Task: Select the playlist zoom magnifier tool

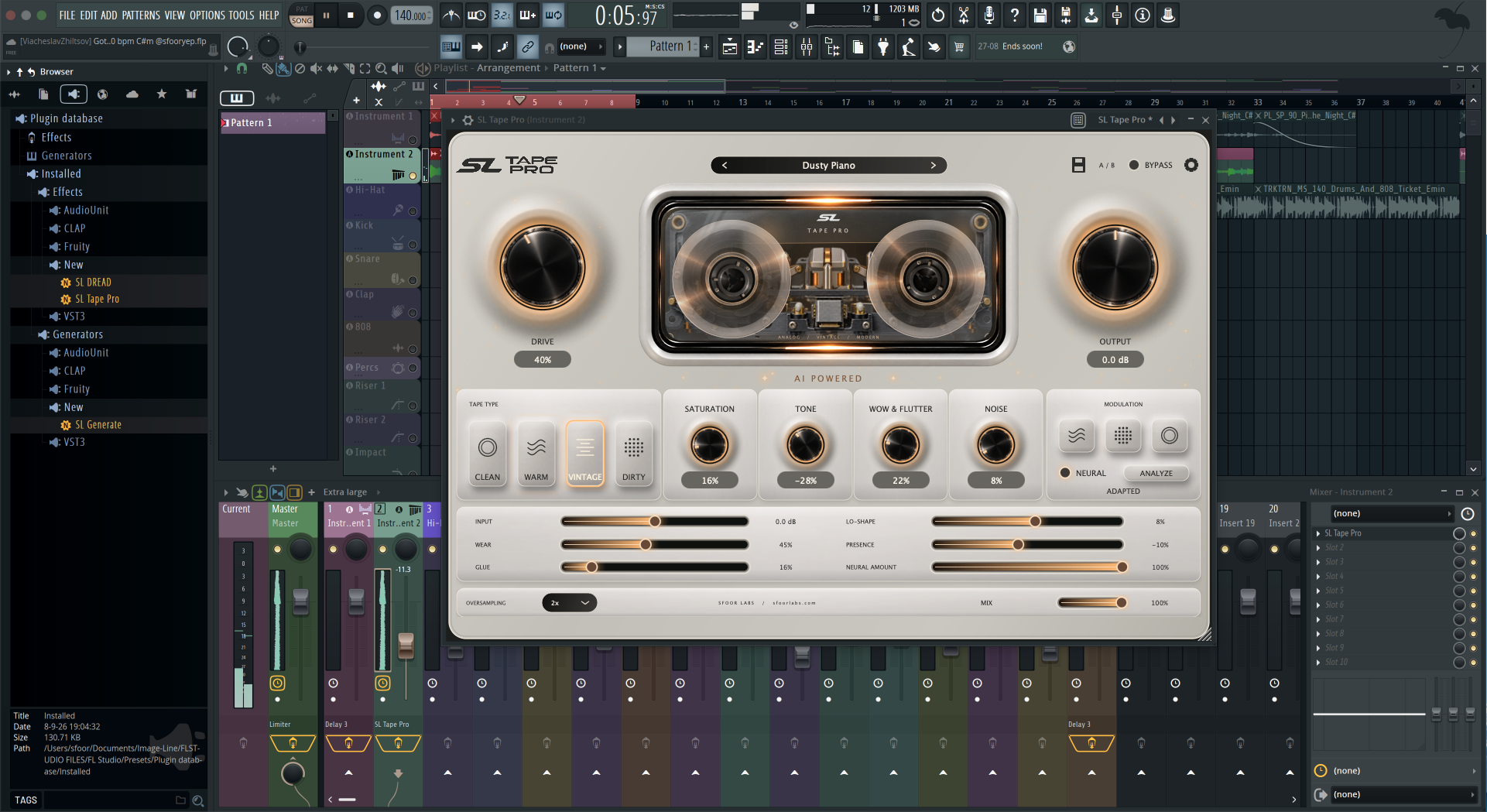Action: (x=381, y=68)
